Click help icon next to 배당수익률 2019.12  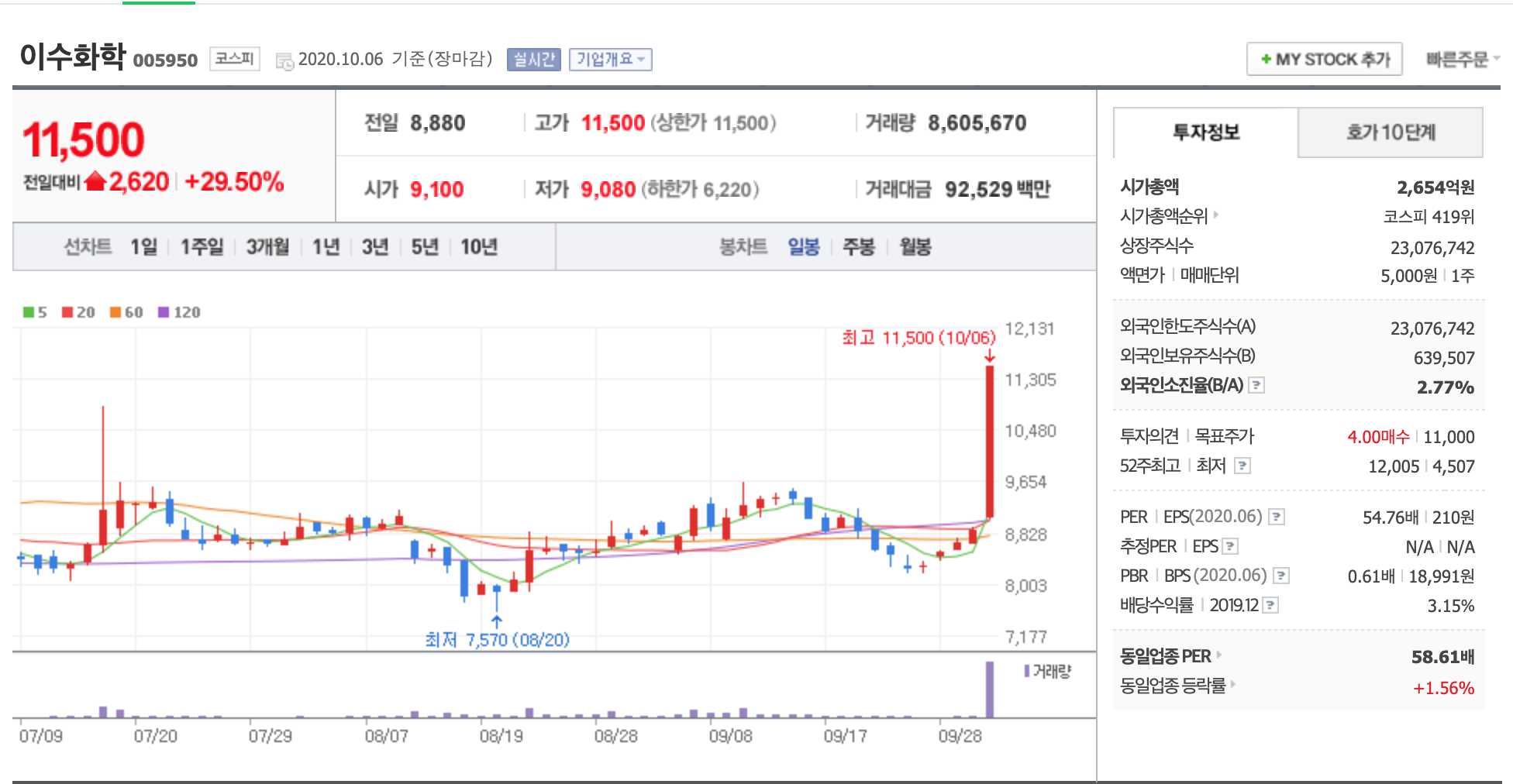[x=1270, y=605]
